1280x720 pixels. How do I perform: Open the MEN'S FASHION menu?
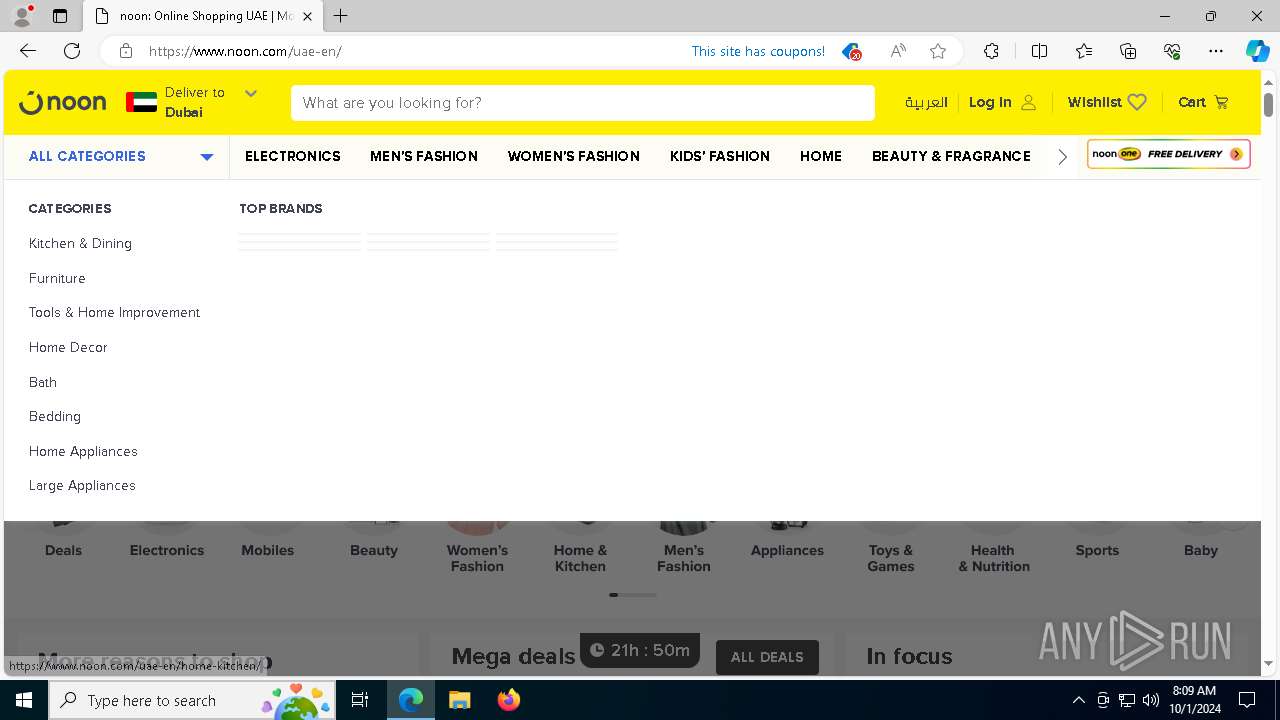pyautogui.click(x=424, y=156)
